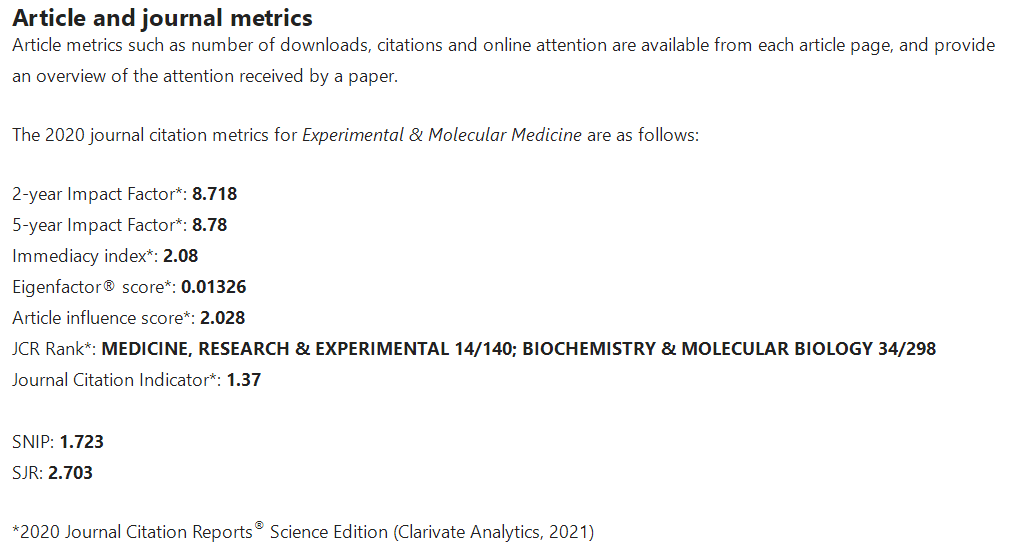Click the 'Article and journal metrics' heading
Screen dimensions: 1010x552
click(x=162, y=18)
